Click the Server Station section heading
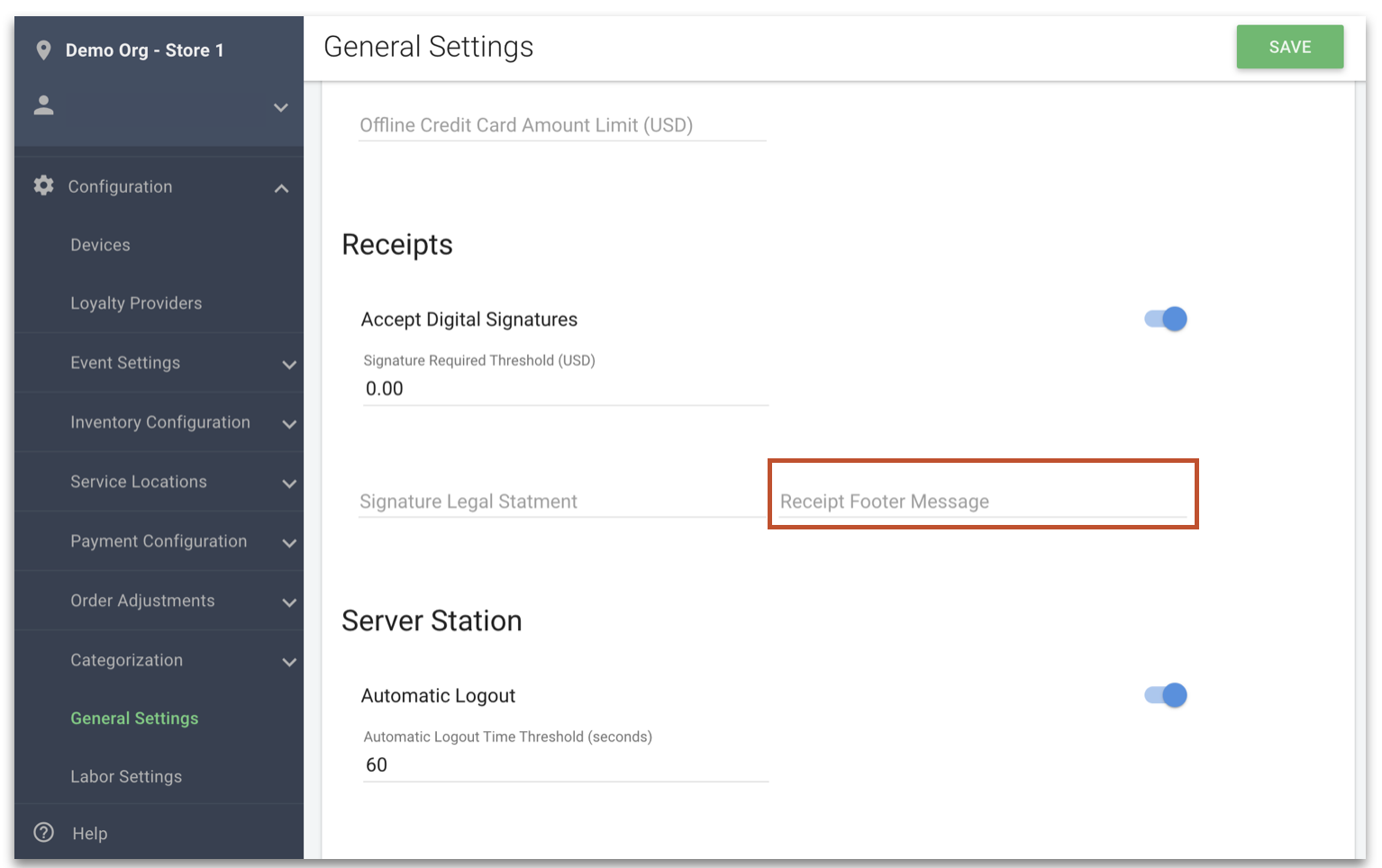The width and height of the screenshot is (1382, 868). tap(432, 620)
